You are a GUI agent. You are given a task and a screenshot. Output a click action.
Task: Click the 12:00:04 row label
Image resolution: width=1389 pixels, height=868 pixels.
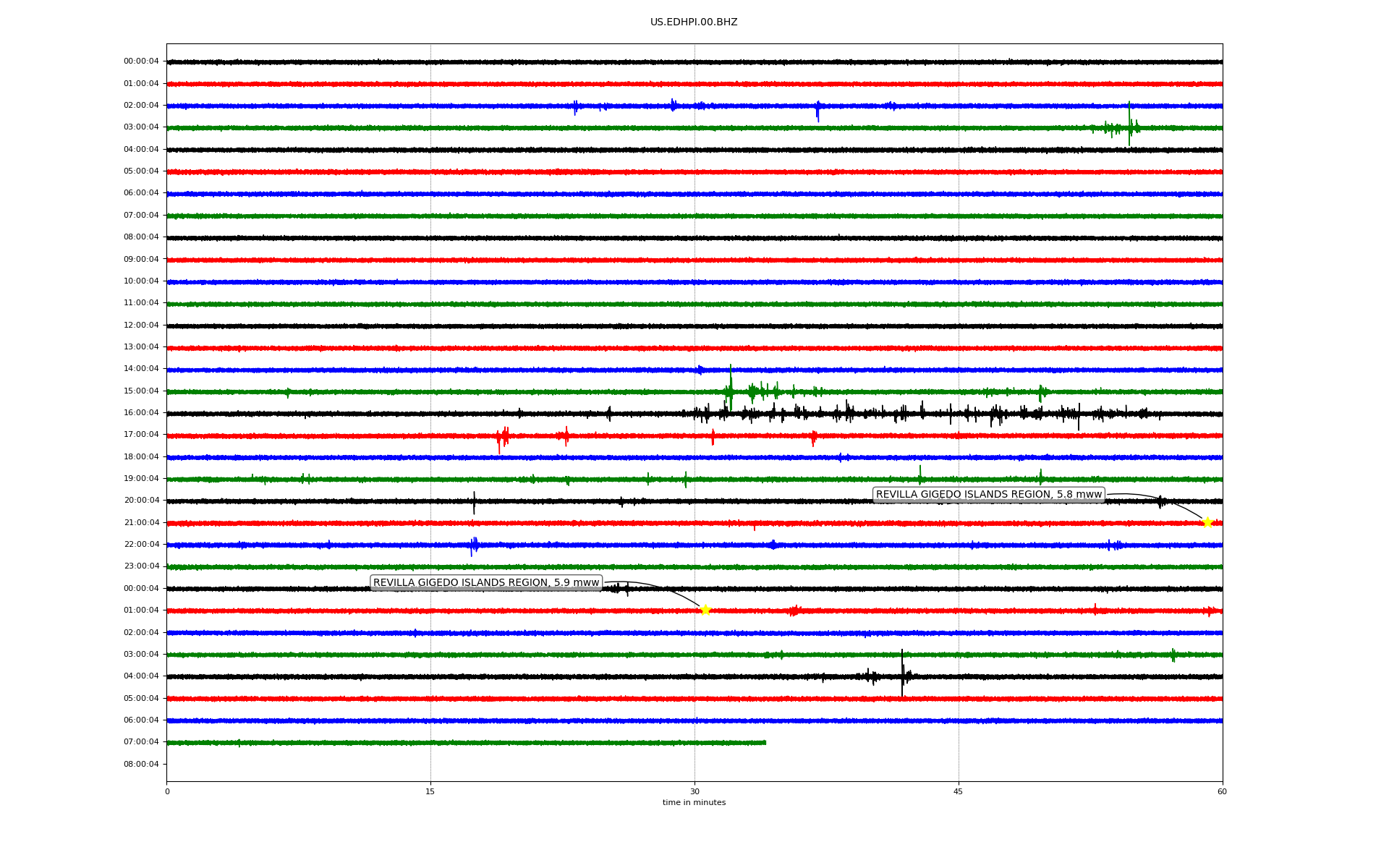pos(141,325)
